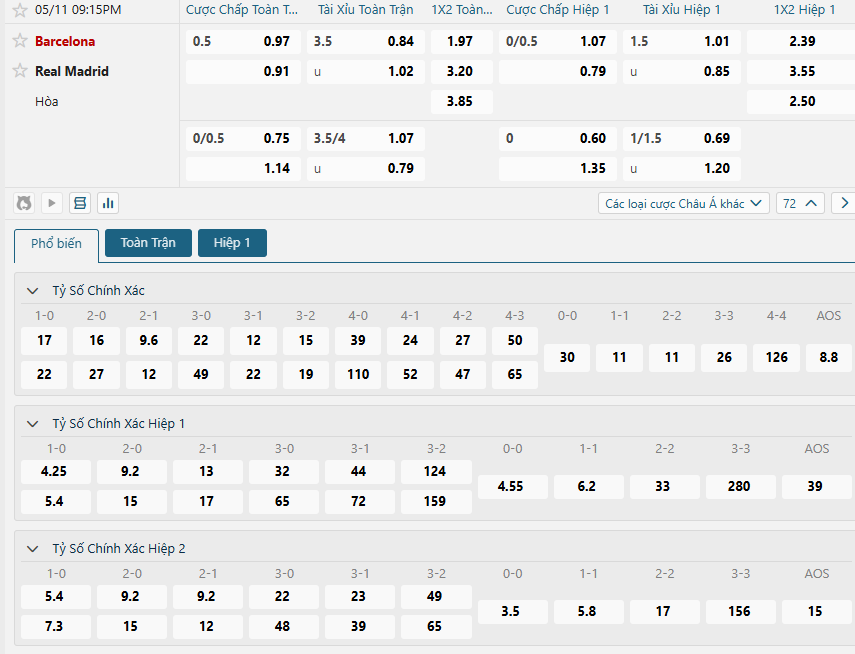Pick first-half under at odds 1.20

[x=682, y=169]
